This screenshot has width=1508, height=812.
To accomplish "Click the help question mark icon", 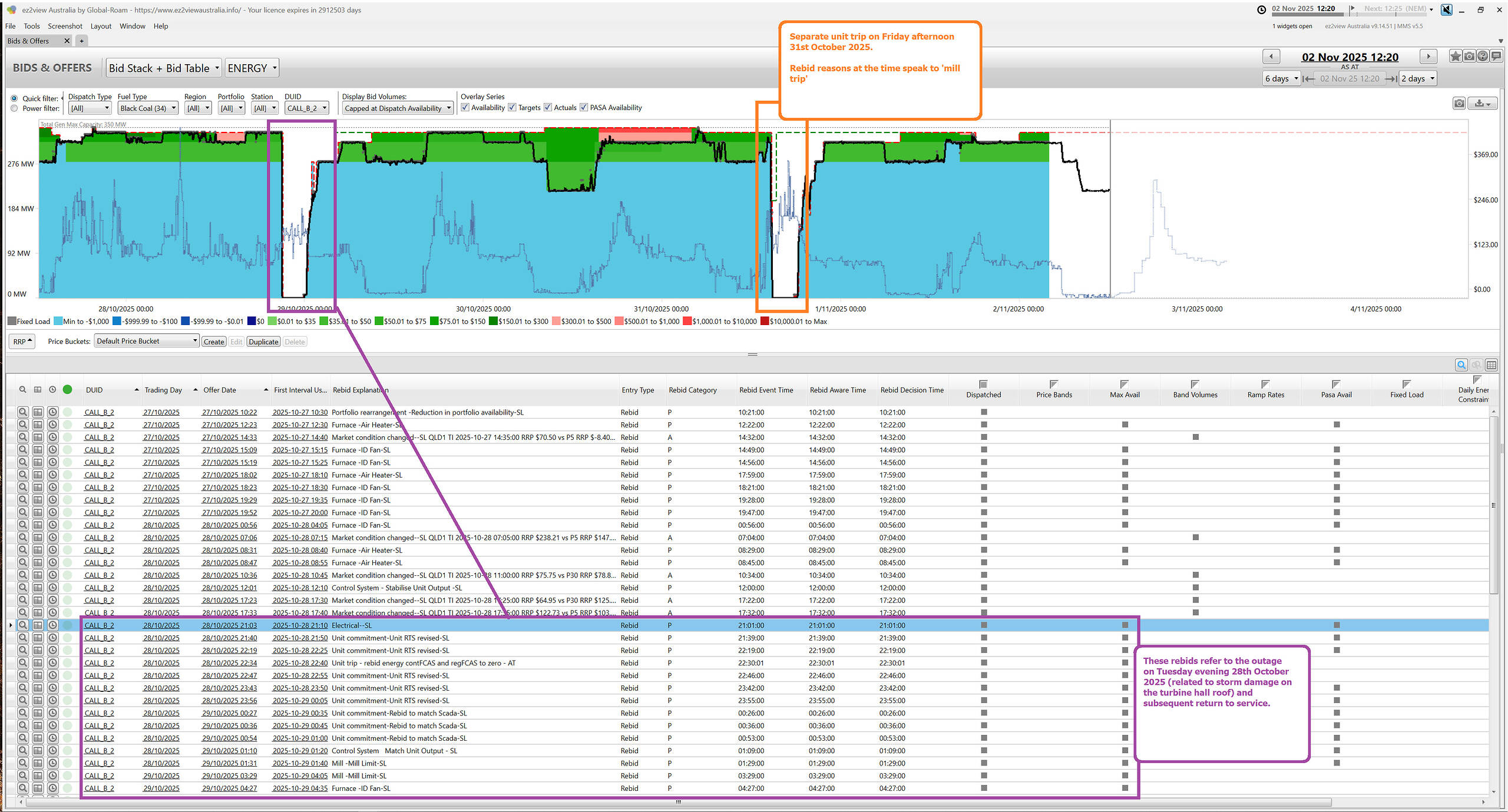I will coord(1483,57).
